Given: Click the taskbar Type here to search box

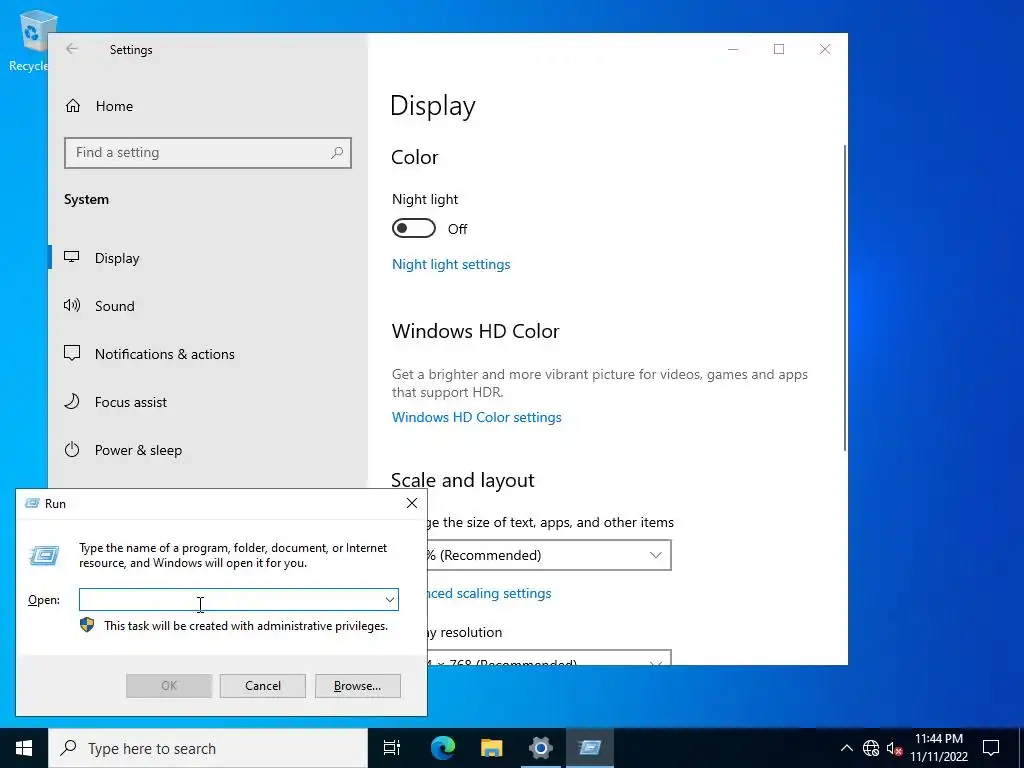Looking at the screenshot, I should (x=208, y=748).
